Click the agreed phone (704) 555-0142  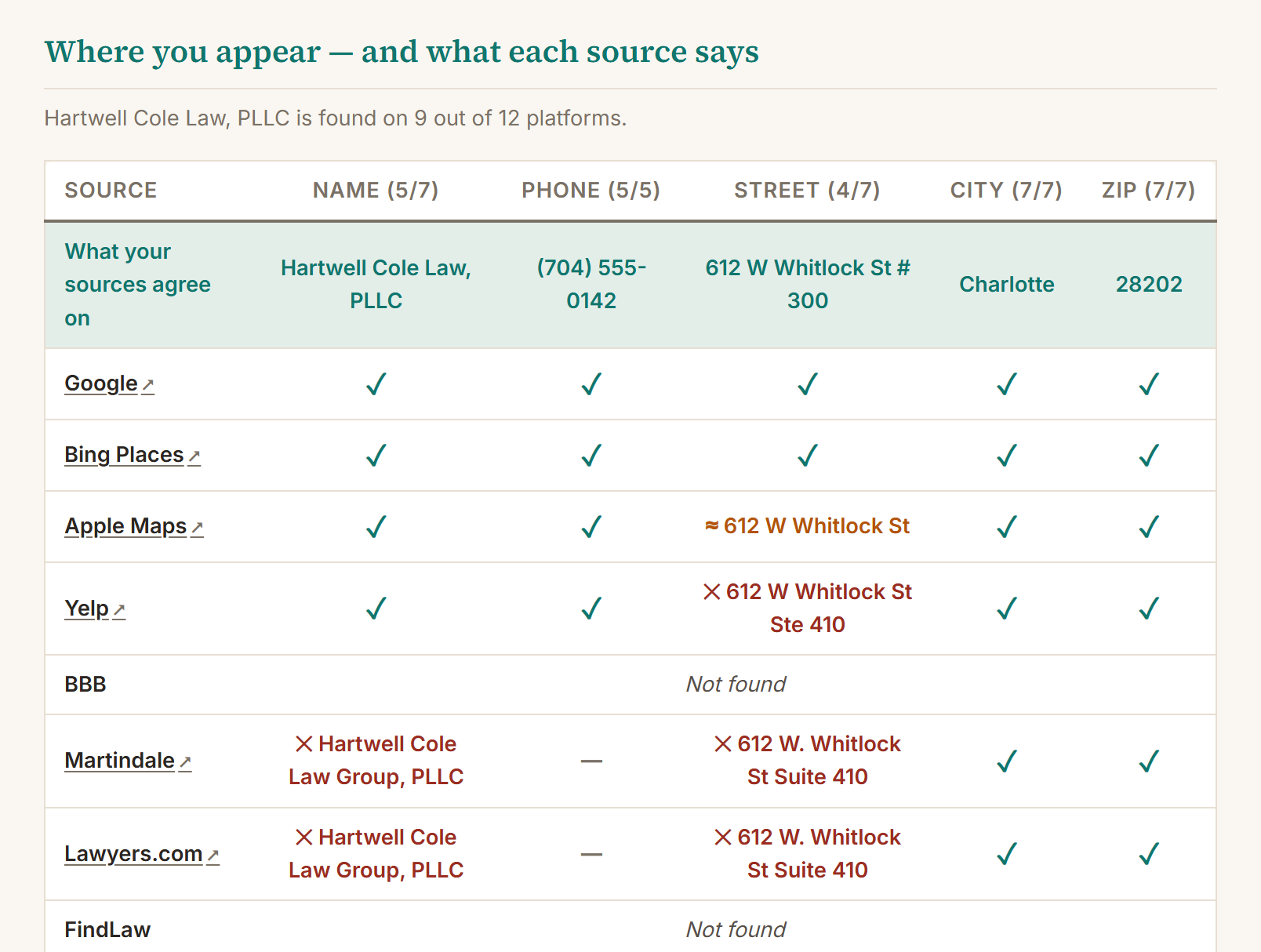(591, 284)
